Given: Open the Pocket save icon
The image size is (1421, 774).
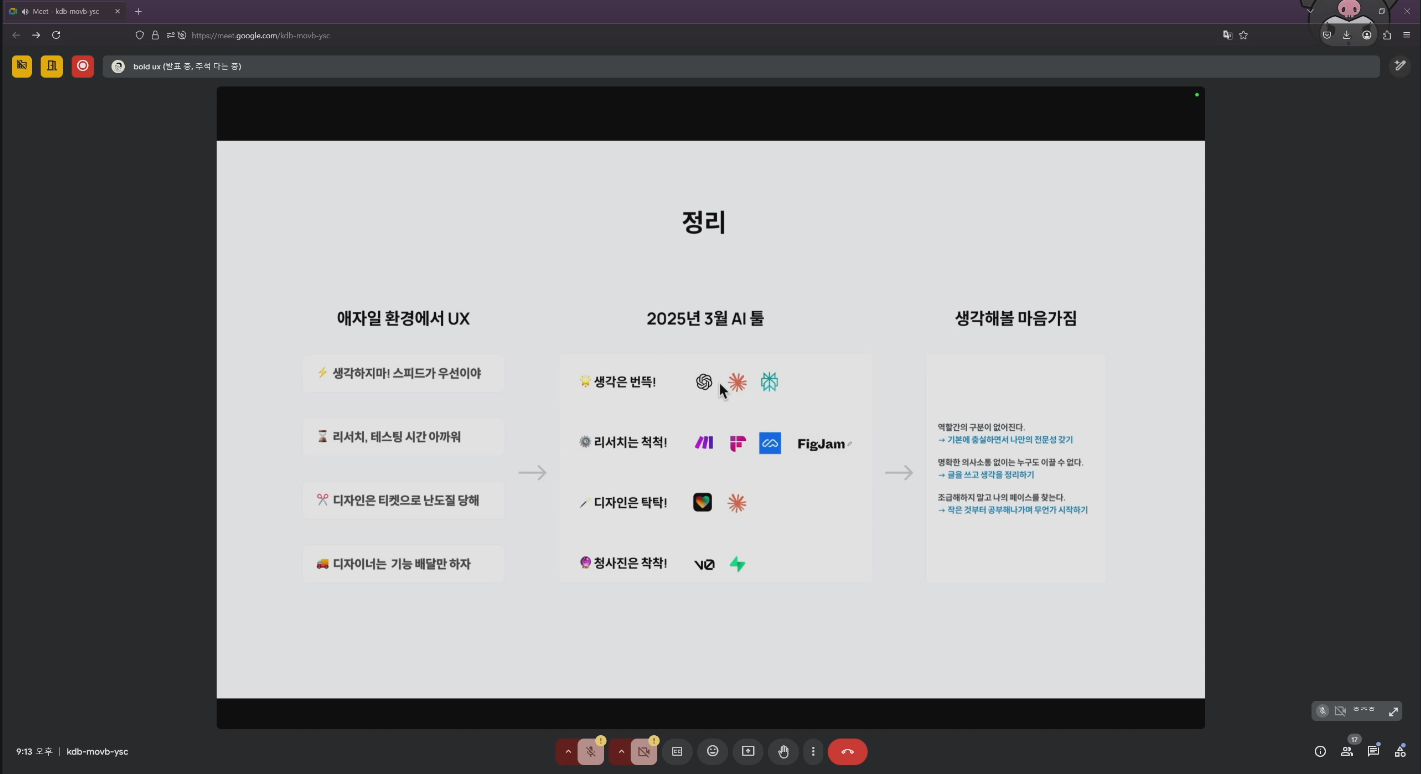Looking at the screenshot, I should point(1327,35).
